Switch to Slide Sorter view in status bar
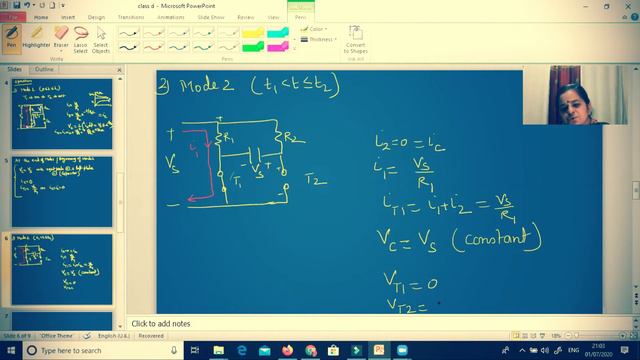 pyautogui.click(x=525, y=336)
